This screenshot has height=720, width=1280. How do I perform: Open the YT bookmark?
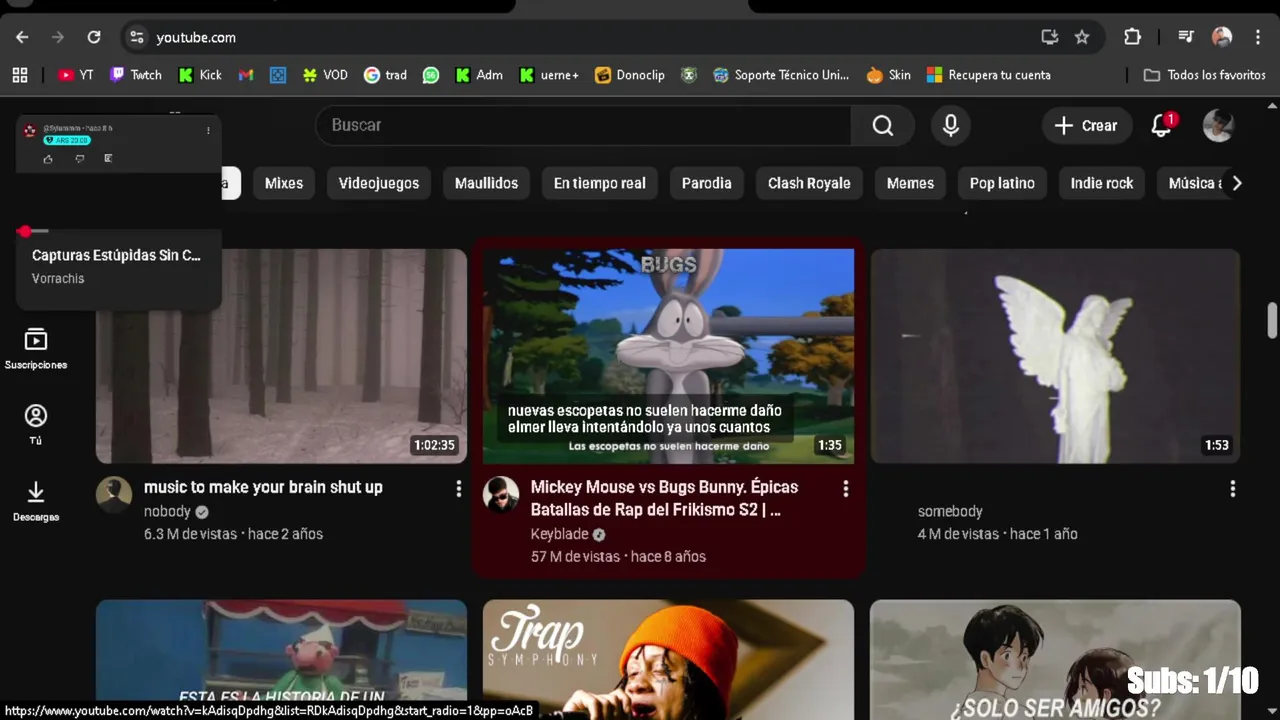[76, 75]
